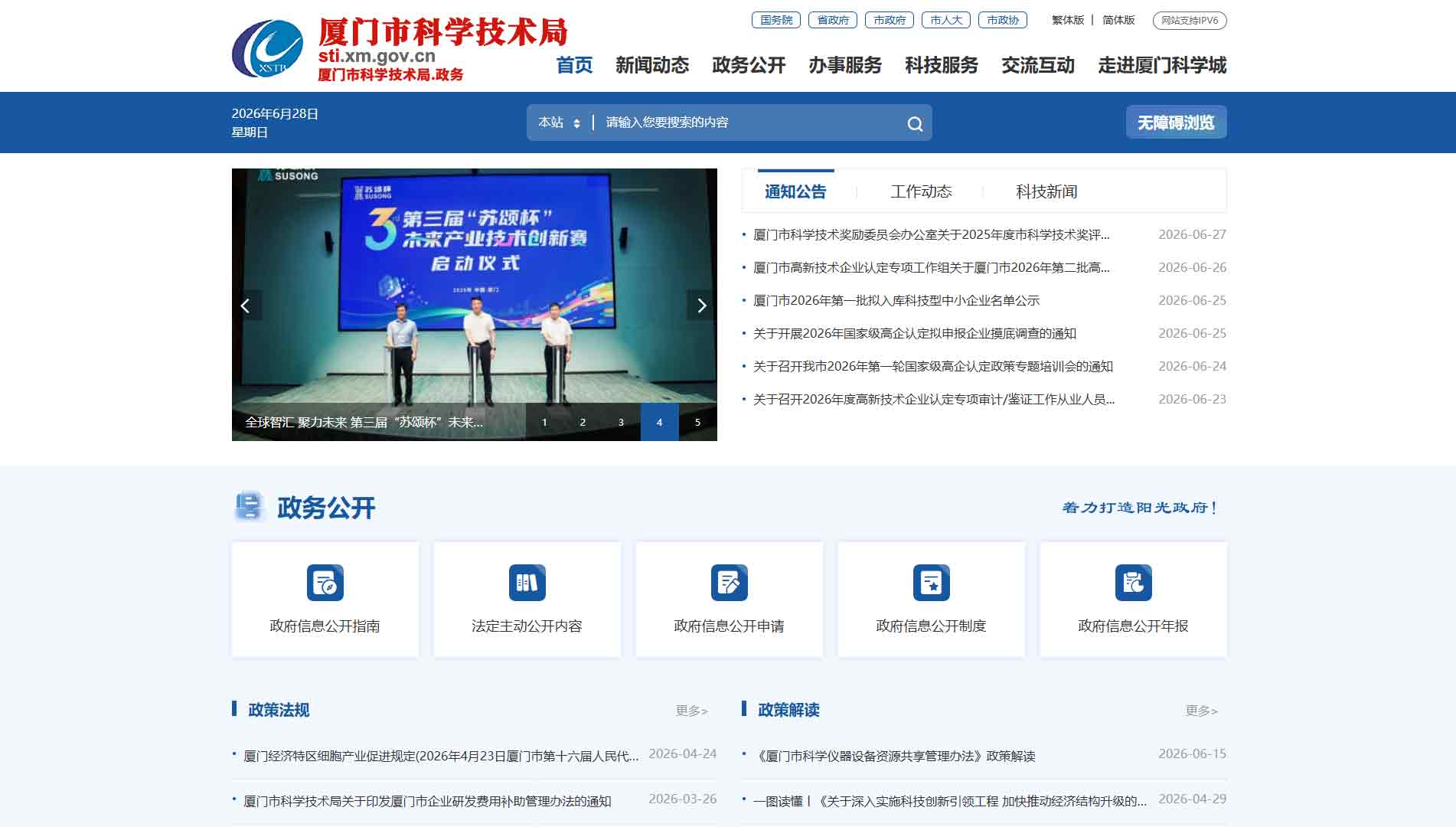Click the 政策解读 heading
This screenshot has width=1456, height=827.
(x=788, y=710)
